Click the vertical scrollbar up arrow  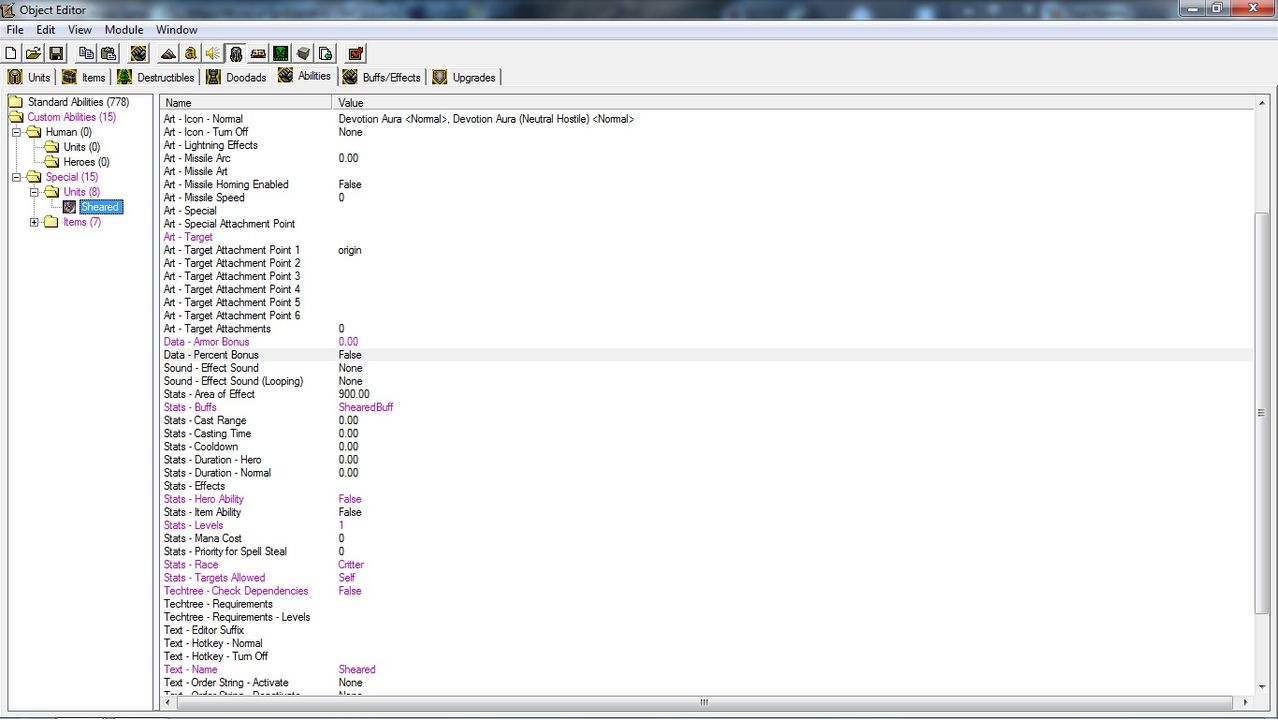[1262, 103]
